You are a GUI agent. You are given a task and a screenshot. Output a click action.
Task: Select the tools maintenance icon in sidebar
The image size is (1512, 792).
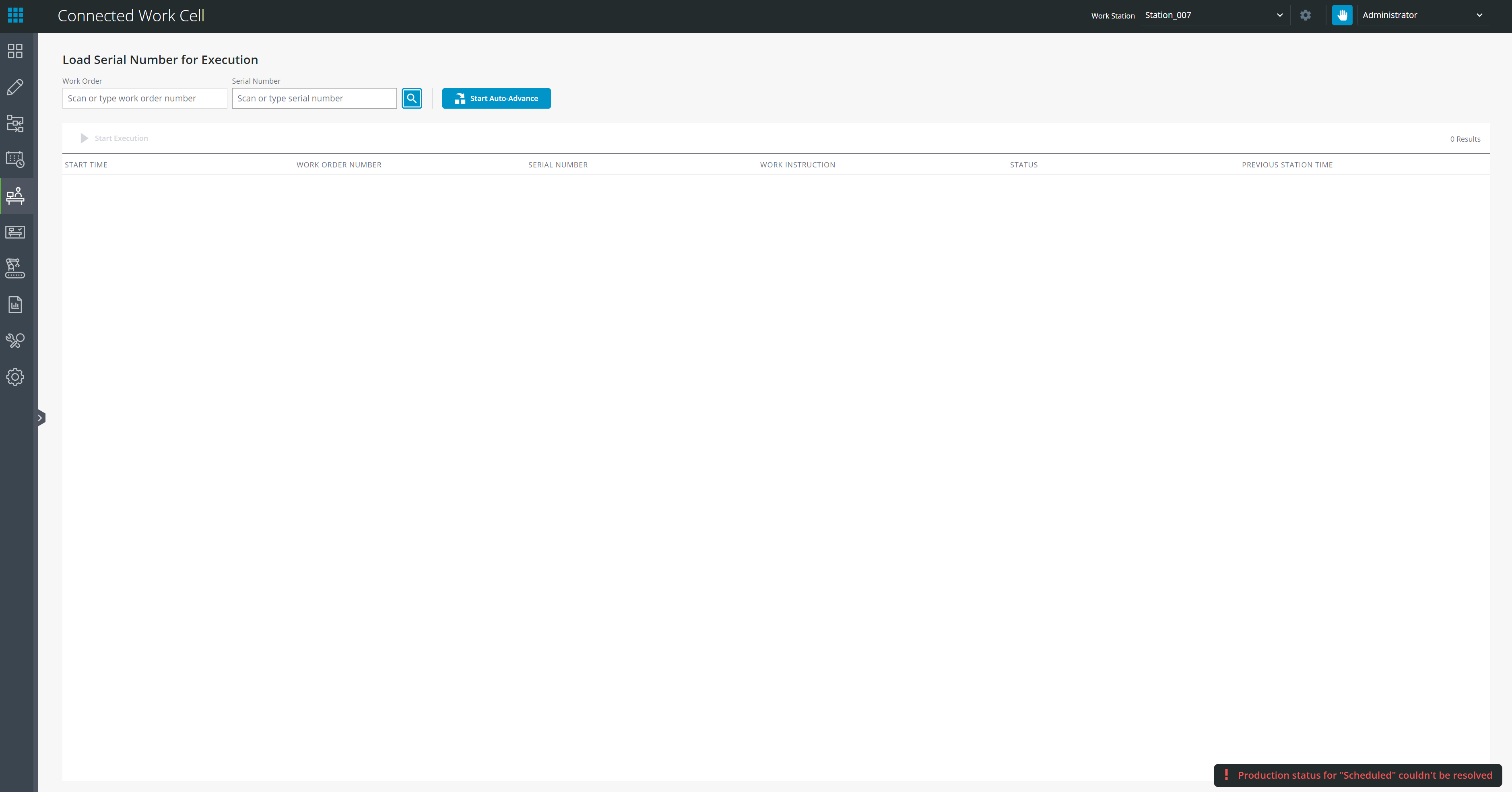coord(15,340)
